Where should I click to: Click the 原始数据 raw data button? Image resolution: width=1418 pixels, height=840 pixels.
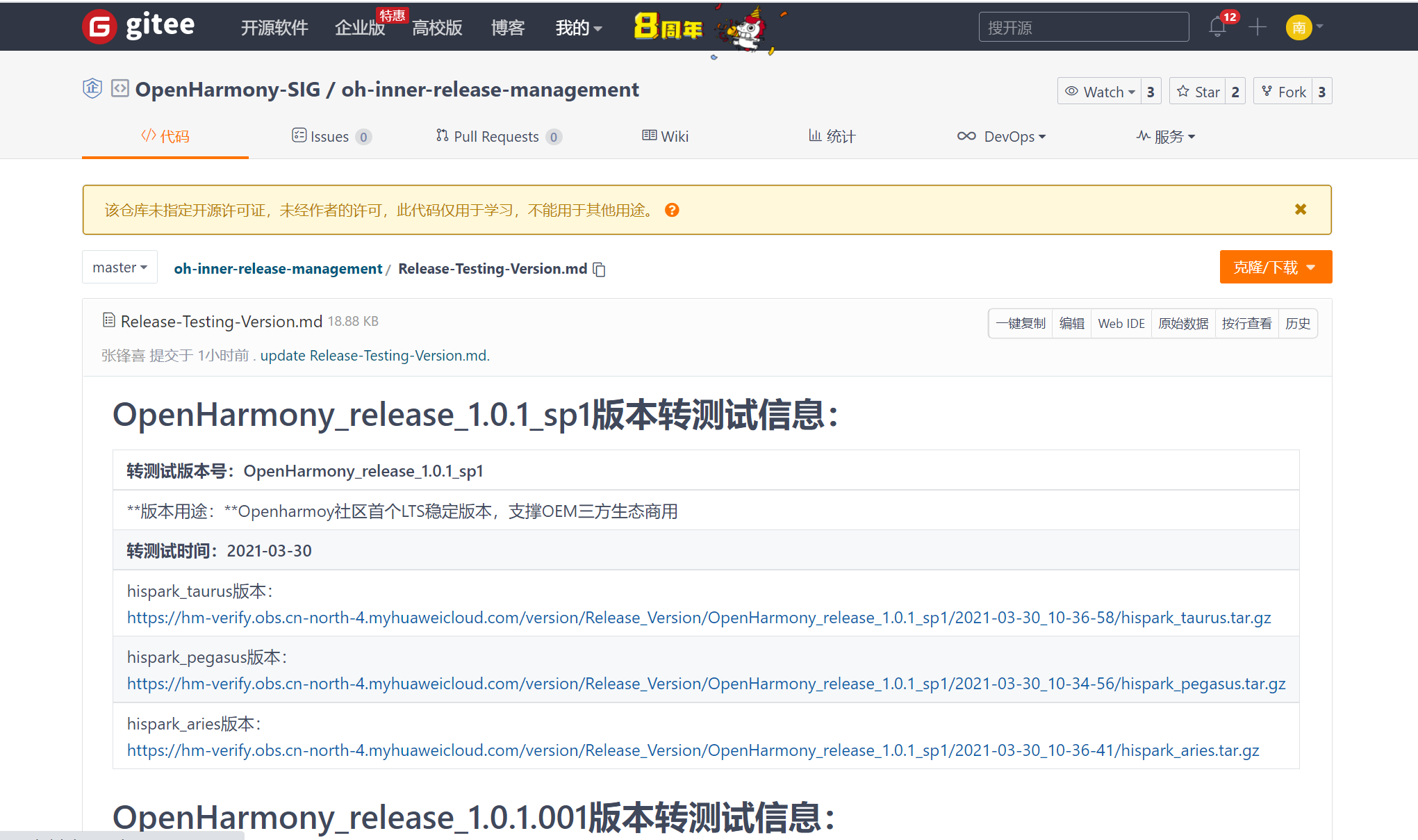[x=1182, y=323]
